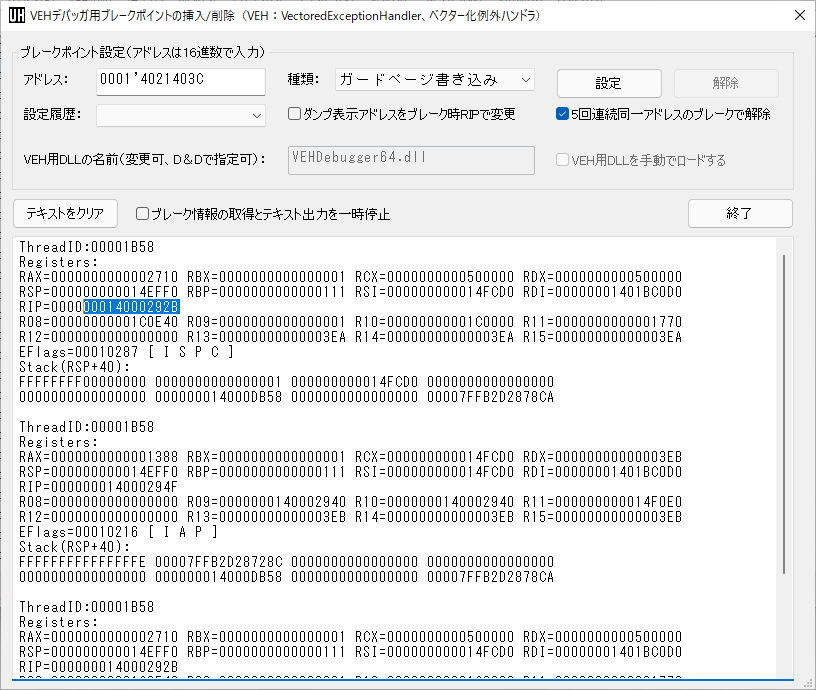Click the disabled 解除 button
816x690 pixels.
coord(726,83)
